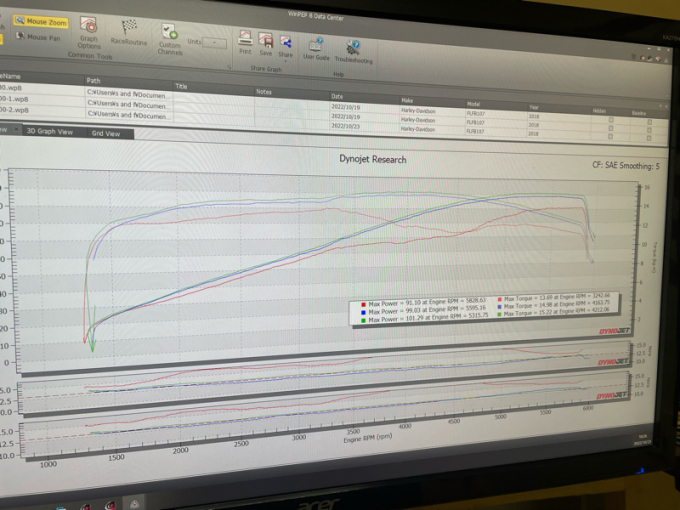Click the Engine RPM (rpm) axis label

[368, 438]
